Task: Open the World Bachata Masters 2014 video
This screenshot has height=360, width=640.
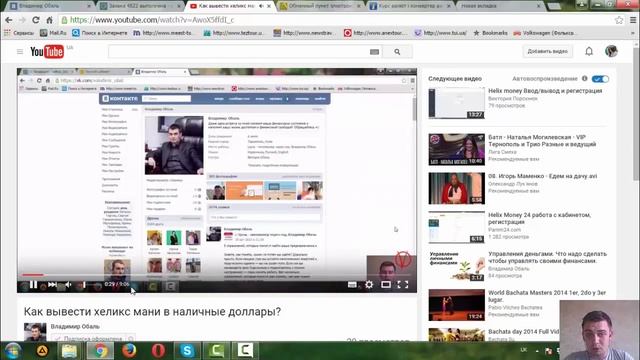Action: [547, 296]
